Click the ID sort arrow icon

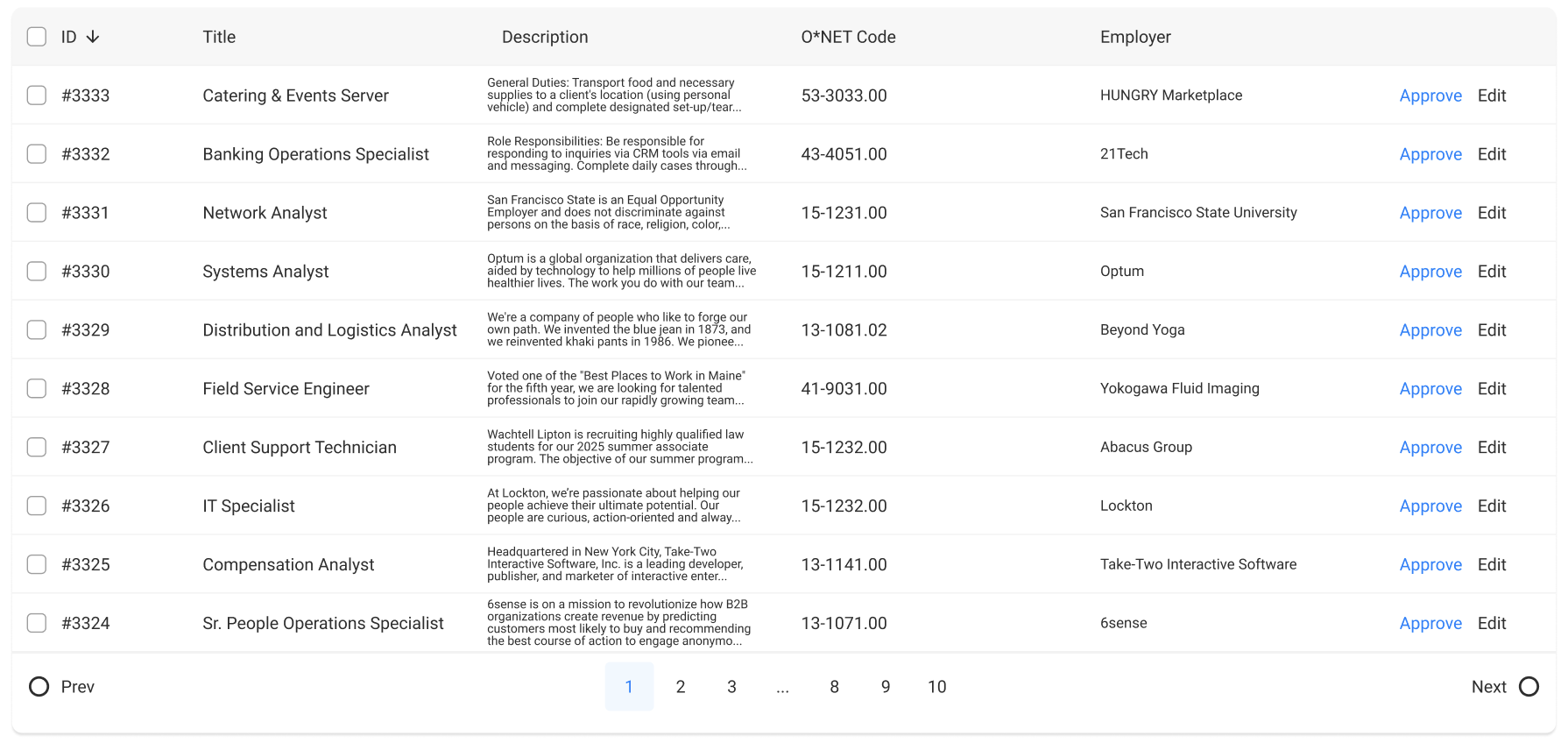93,37
